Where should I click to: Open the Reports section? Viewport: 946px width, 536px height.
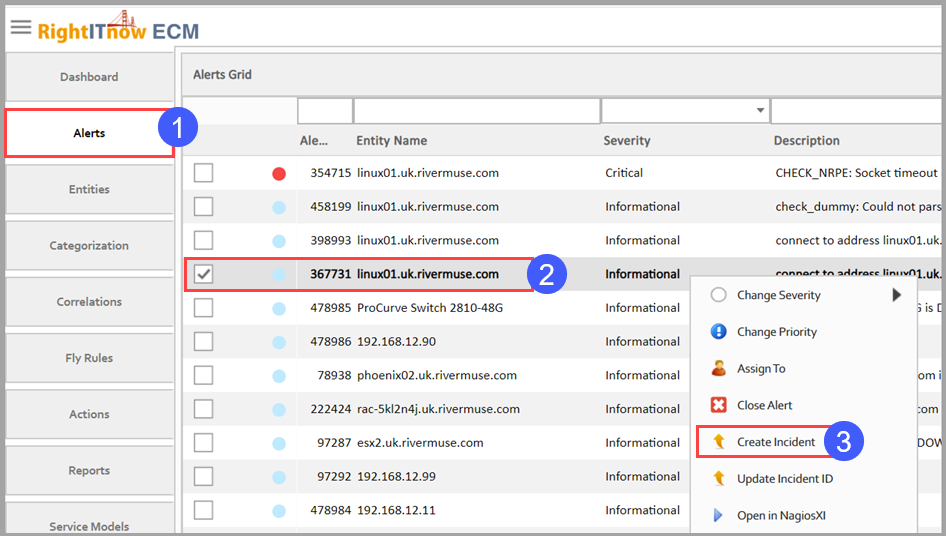tap(89, 470)
